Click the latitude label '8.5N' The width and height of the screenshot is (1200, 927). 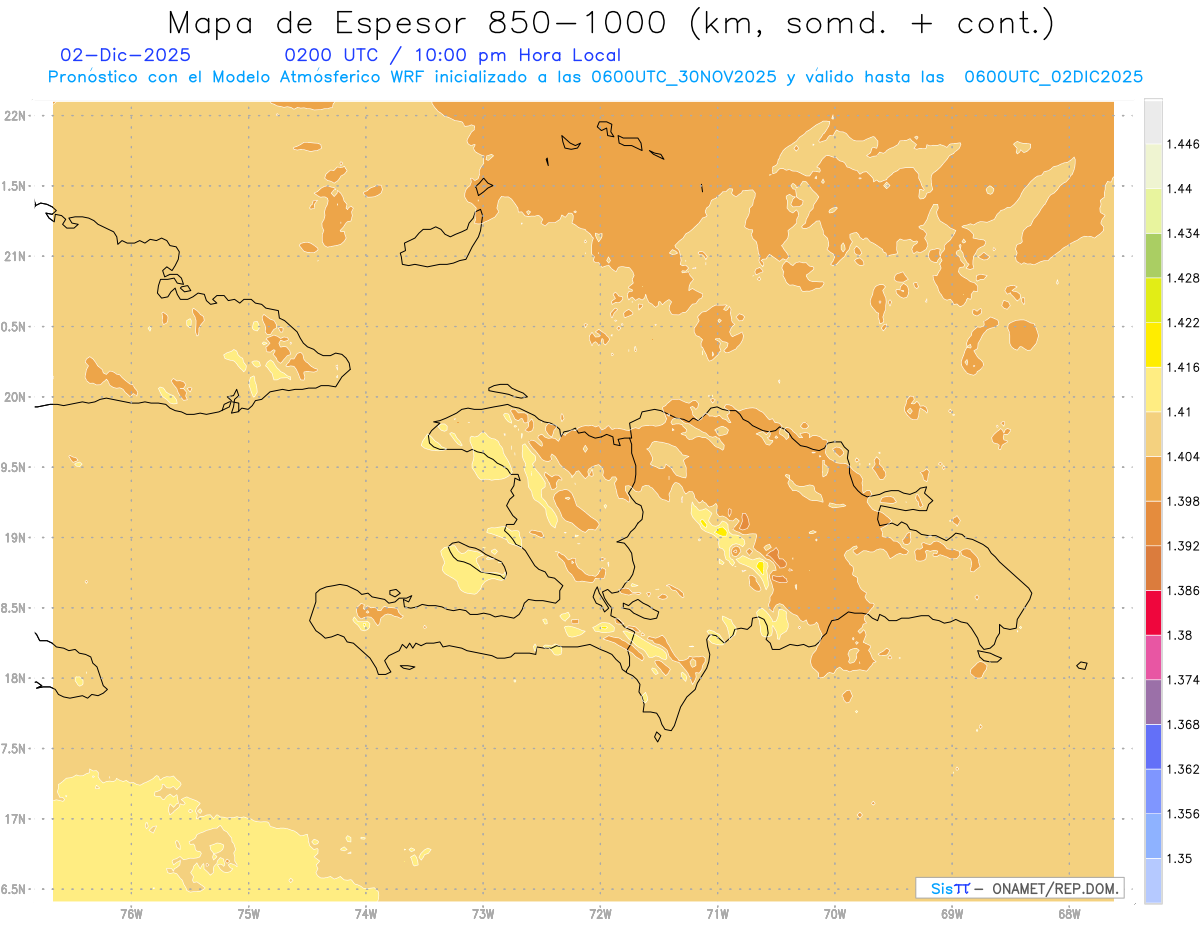(x=14, y=608)
